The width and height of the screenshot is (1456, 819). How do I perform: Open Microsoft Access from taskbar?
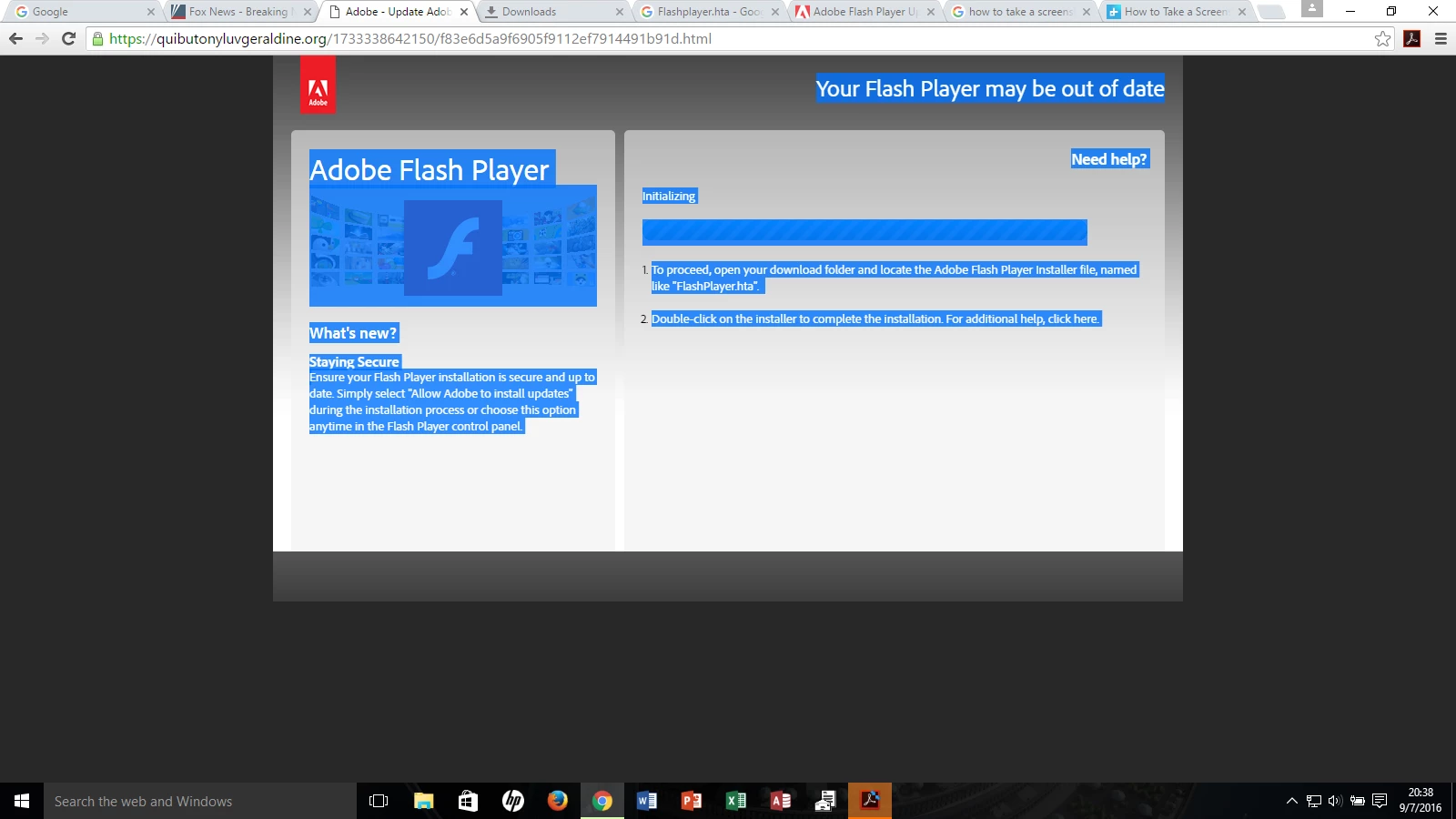pos(780,801)
